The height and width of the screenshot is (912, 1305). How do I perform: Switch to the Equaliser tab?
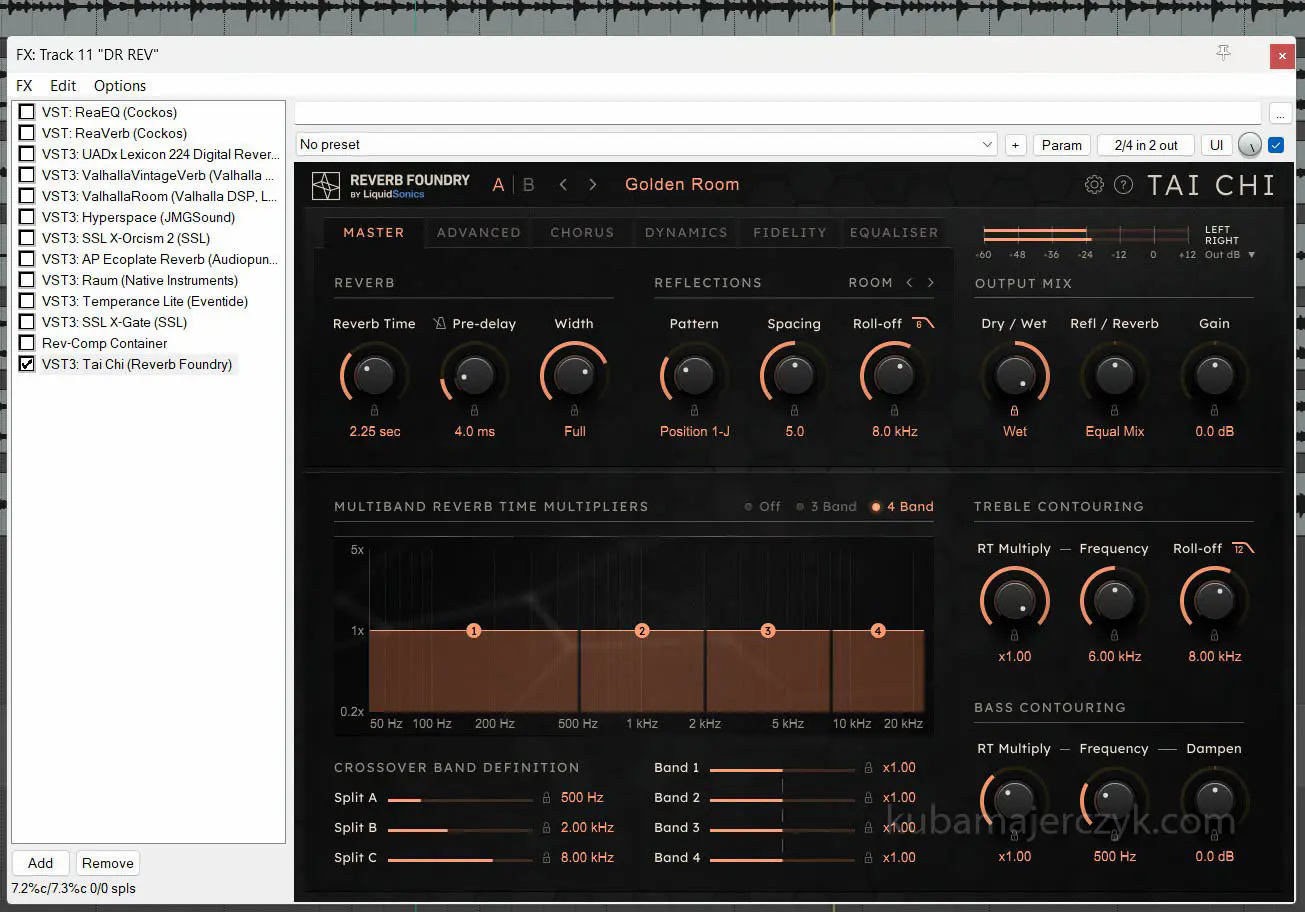[893, 233]
